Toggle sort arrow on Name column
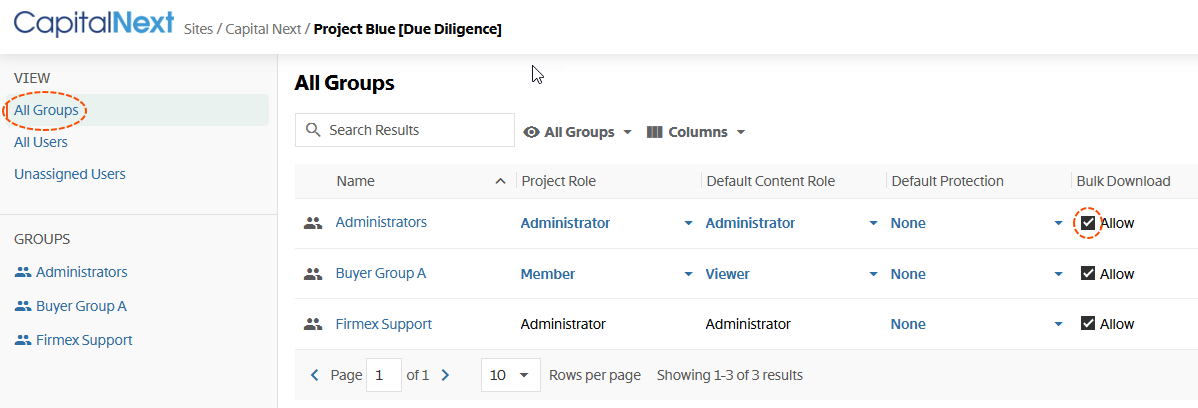1198x408 pixels. 500,181
